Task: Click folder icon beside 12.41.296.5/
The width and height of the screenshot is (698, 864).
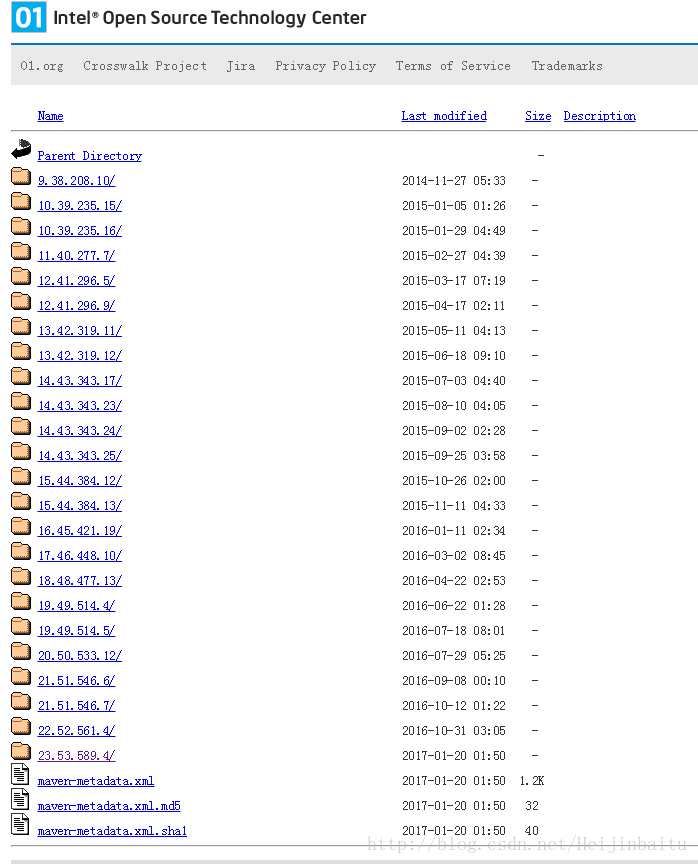Action: [21, 276]
